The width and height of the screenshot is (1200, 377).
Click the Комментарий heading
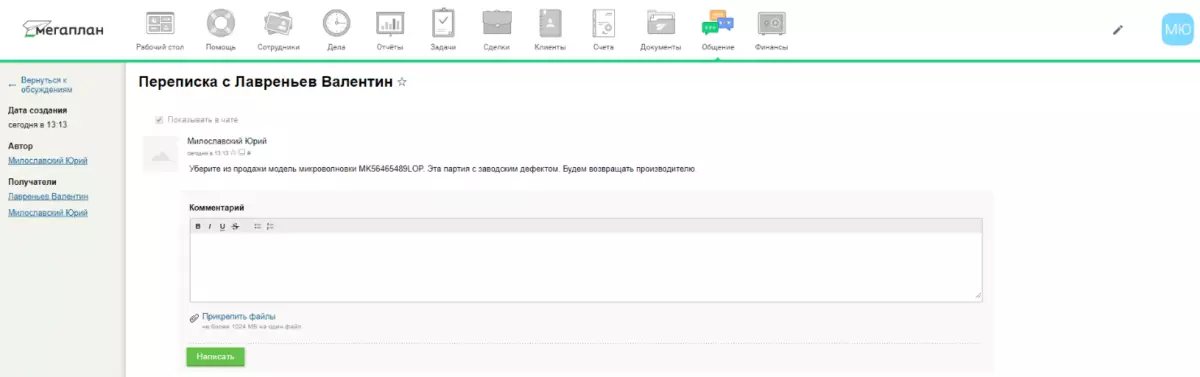(217, 207)
